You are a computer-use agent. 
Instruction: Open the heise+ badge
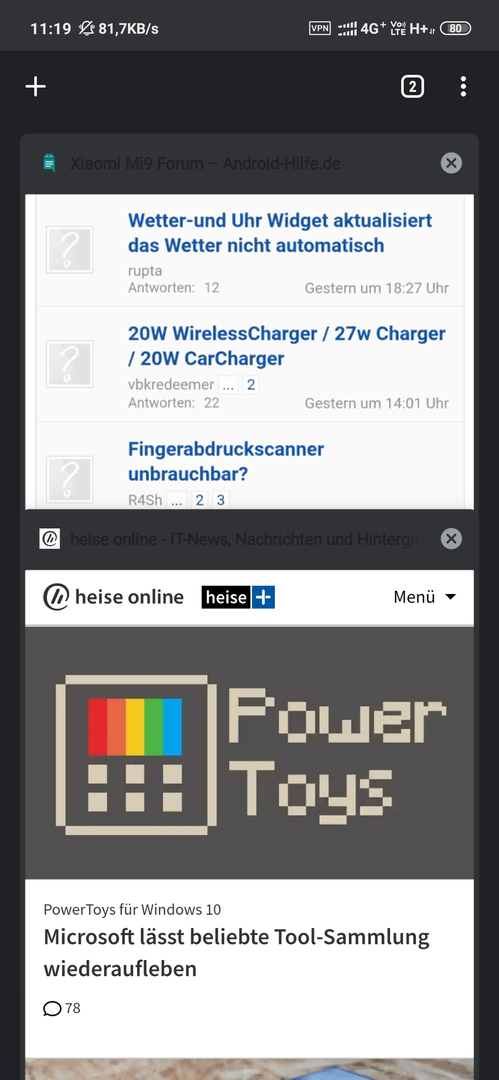click(238, 597)
